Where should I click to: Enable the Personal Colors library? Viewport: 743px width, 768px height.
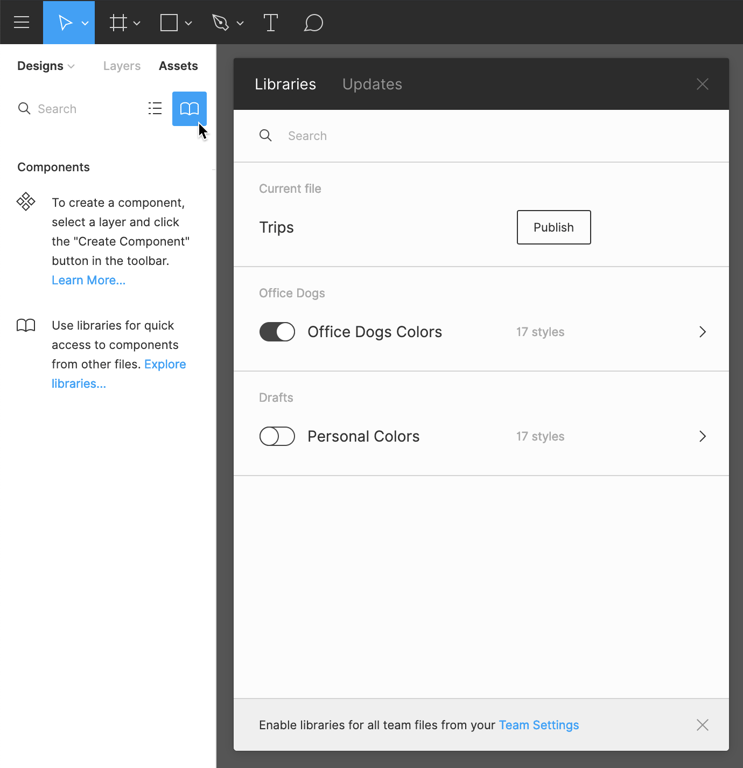pyautogui.click(x=277, y=436)
